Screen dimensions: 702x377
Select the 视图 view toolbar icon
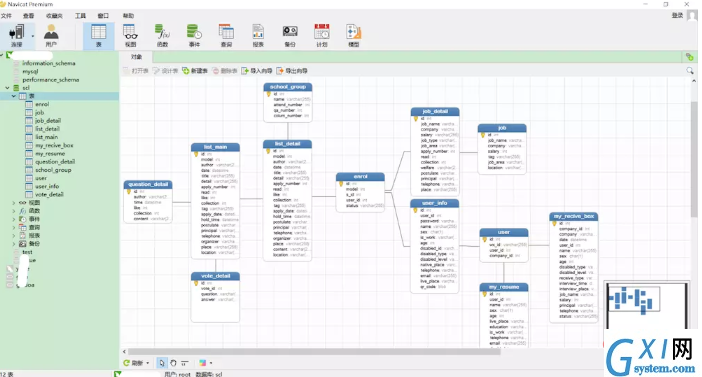click(x=130, y=36)
